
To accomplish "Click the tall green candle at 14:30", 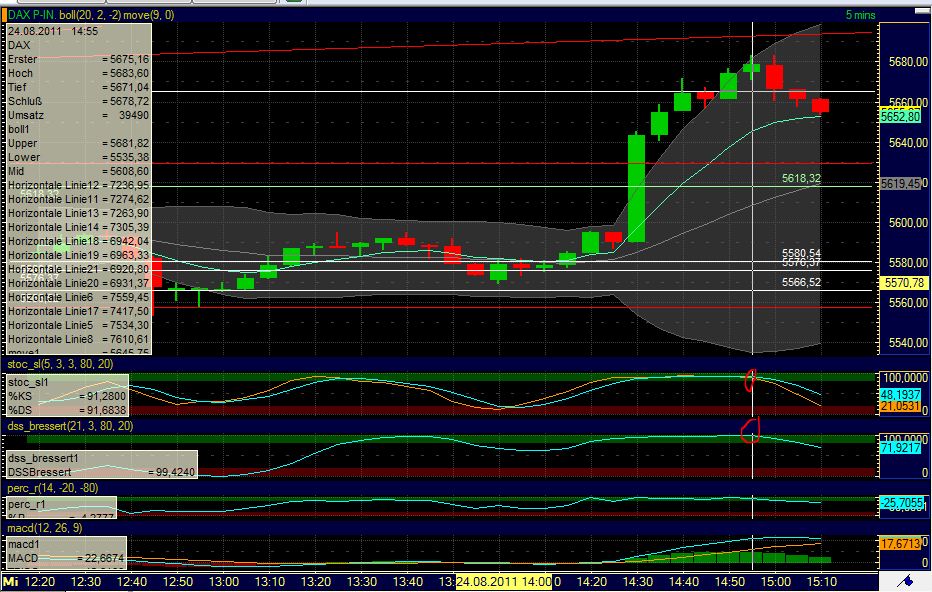I will tap(636, 187).
